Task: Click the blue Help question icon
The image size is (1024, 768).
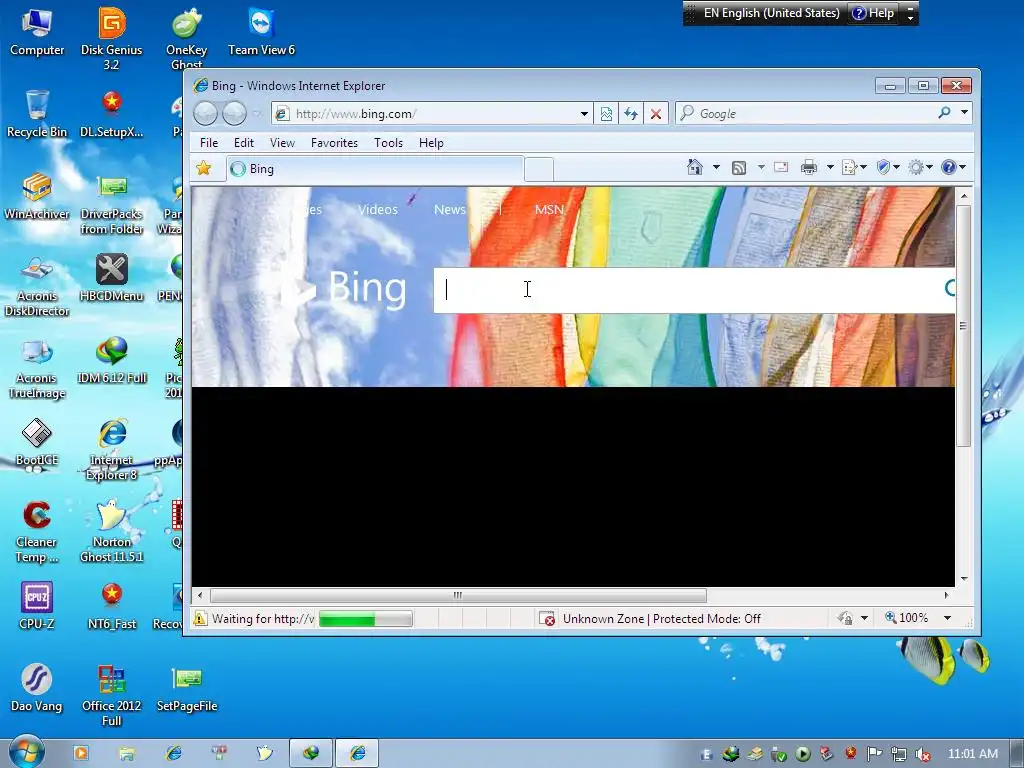Action: click(x=948, y=168)
